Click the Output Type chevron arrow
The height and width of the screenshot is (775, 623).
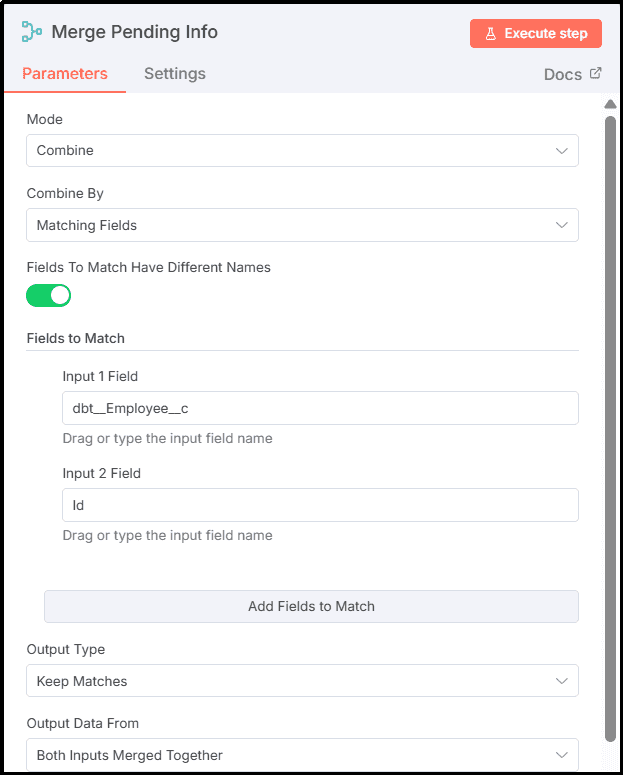561,681
